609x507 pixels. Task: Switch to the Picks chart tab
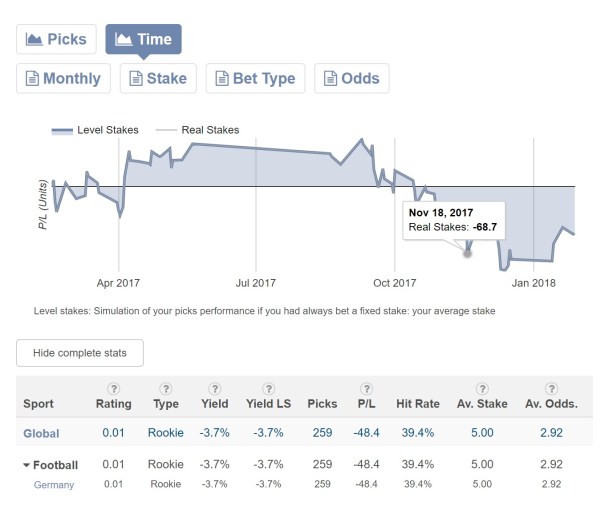[x=57, y=40]
